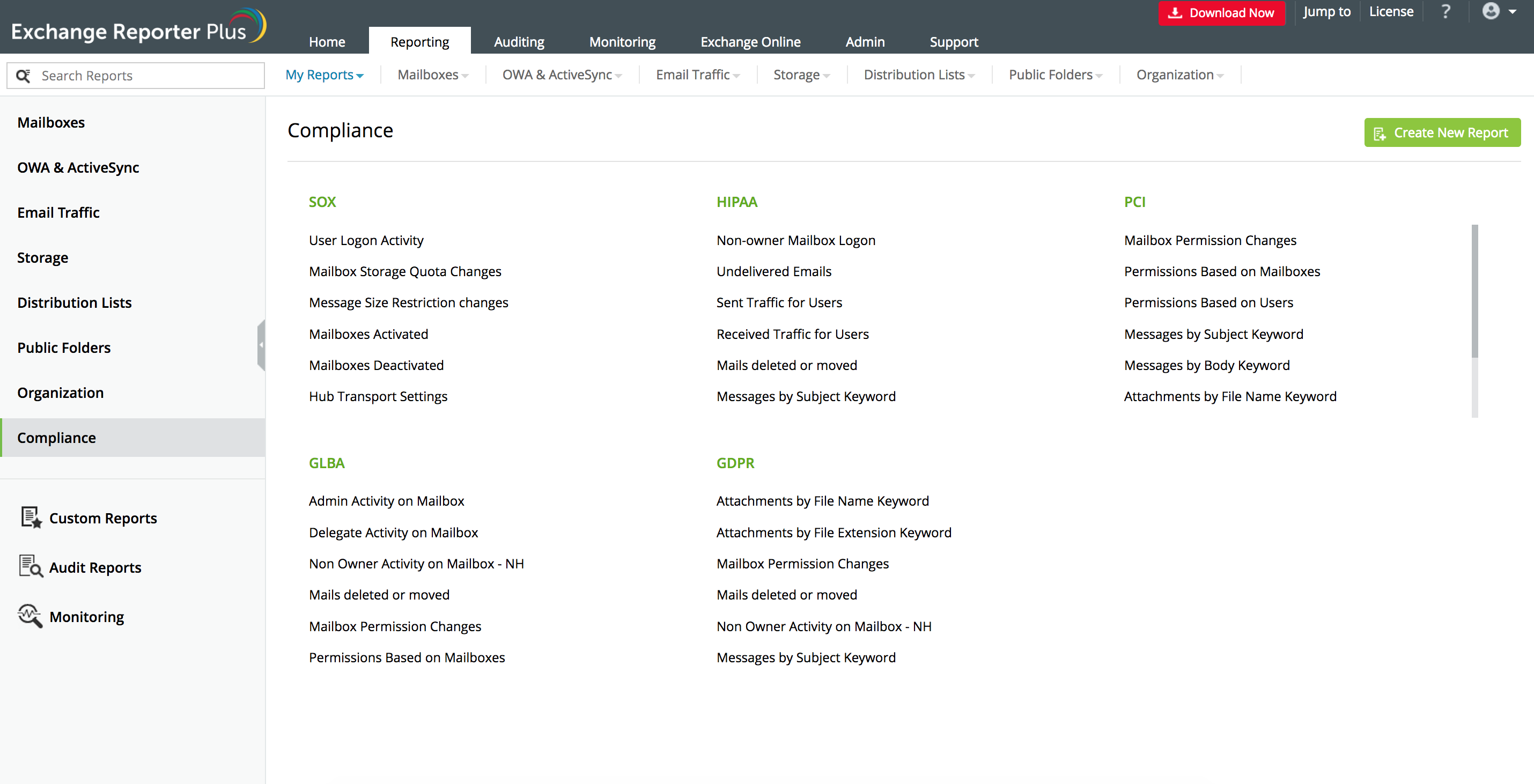Open User Logon Activity report
This screenshot has width=1534, height=784.
[366, 240]
